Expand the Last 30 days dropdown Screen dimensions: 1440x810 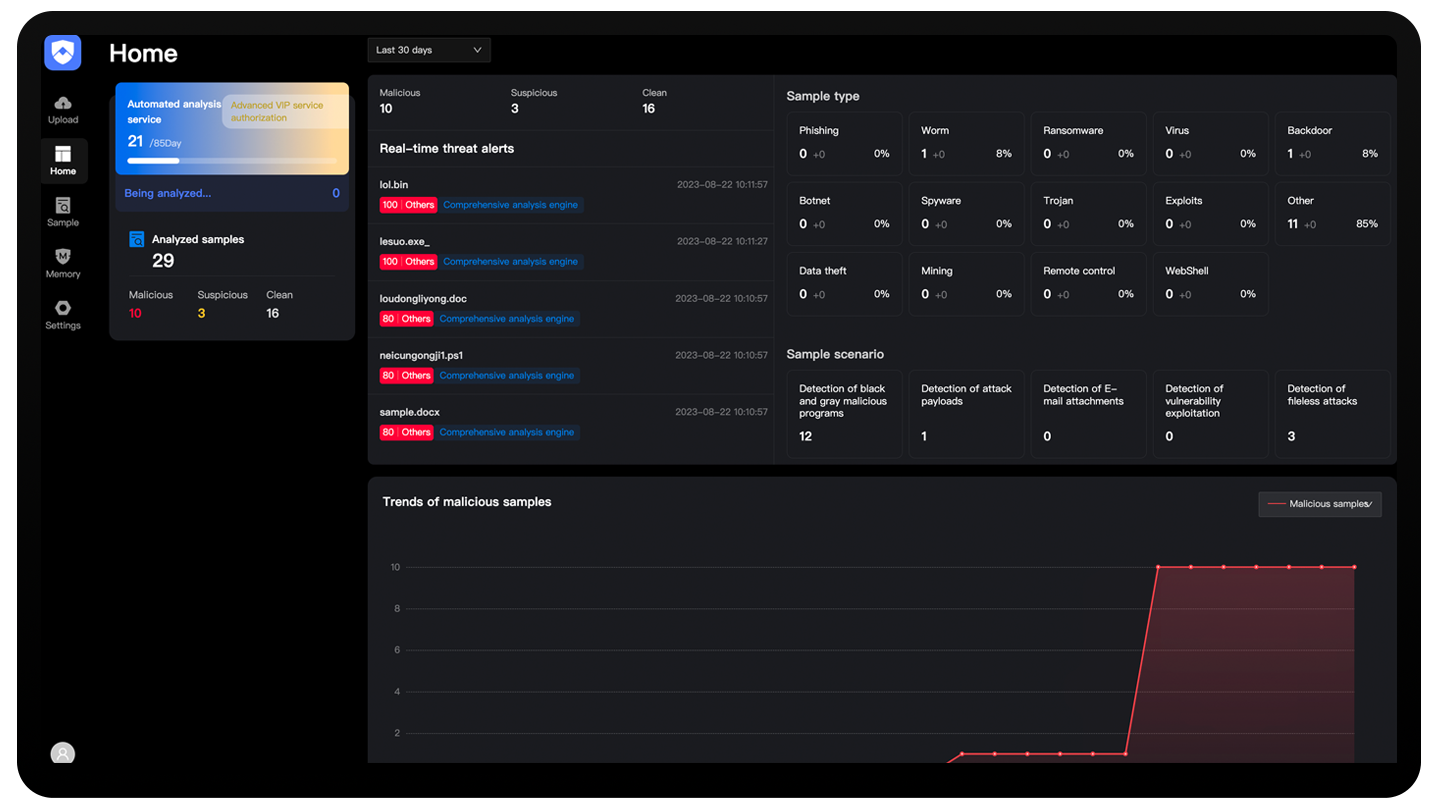pos(428,50)
